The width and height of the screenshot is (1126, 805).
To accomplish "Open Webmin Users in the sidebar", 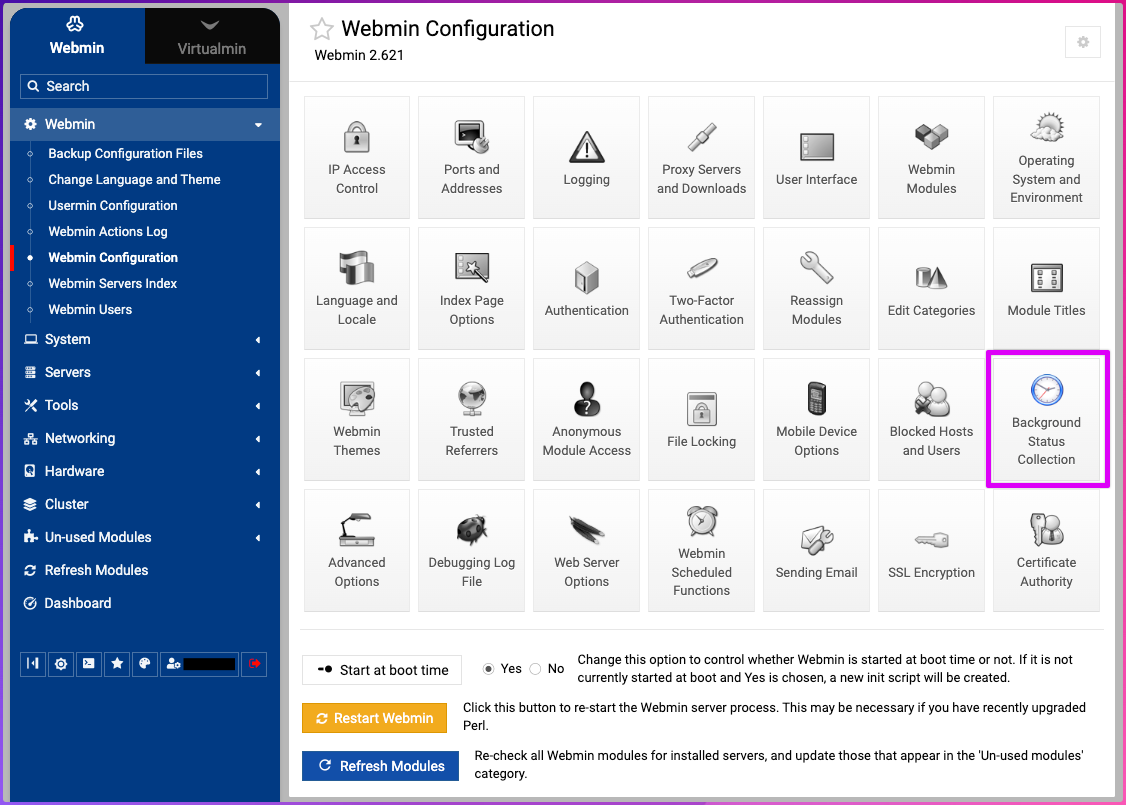I will click(x=90, y=309).
